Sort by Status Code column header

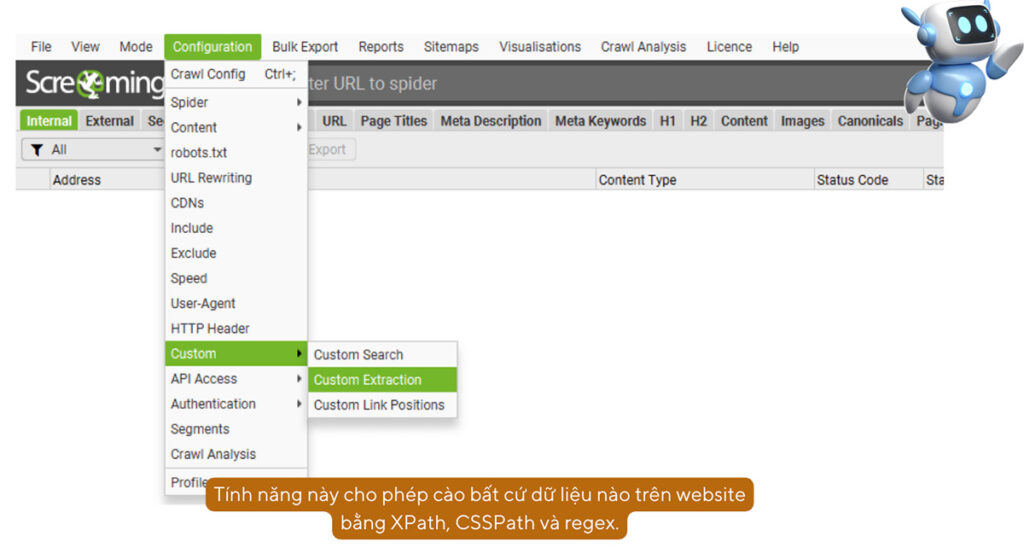coord(852,180)
